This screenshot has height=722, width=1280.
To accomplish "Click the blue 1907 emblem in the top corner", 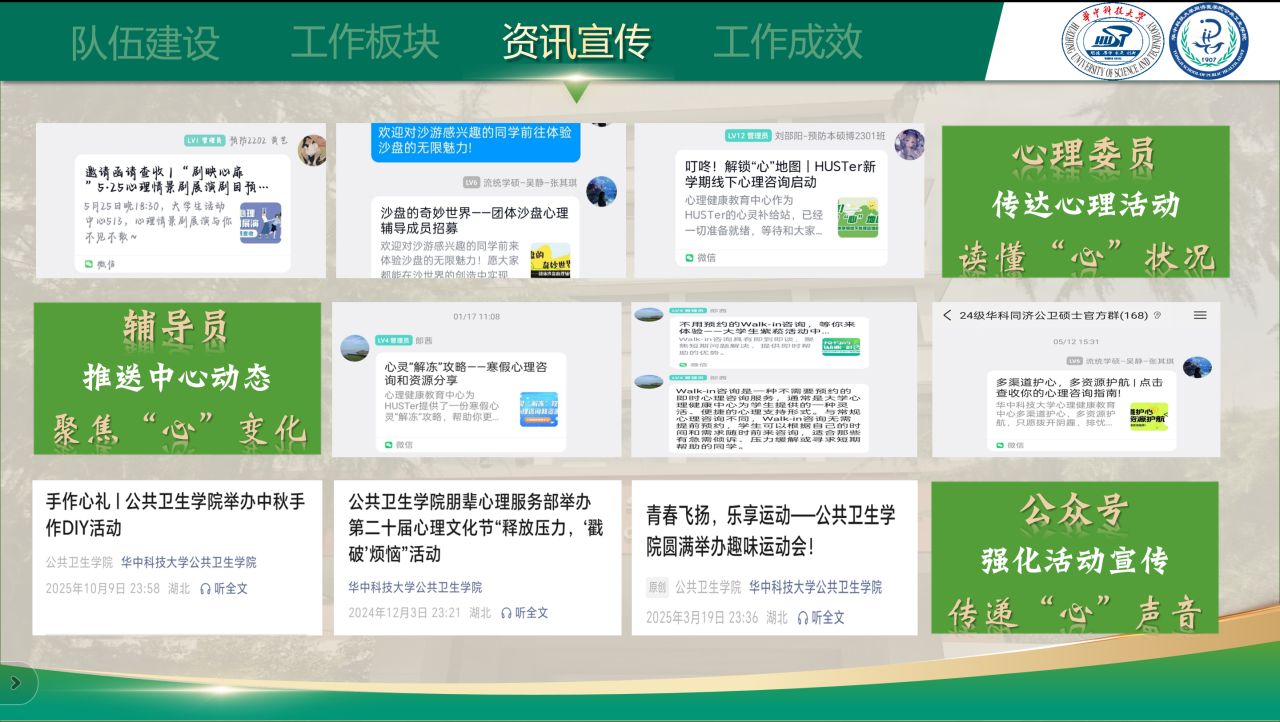I will click(x=1207, y=43).
